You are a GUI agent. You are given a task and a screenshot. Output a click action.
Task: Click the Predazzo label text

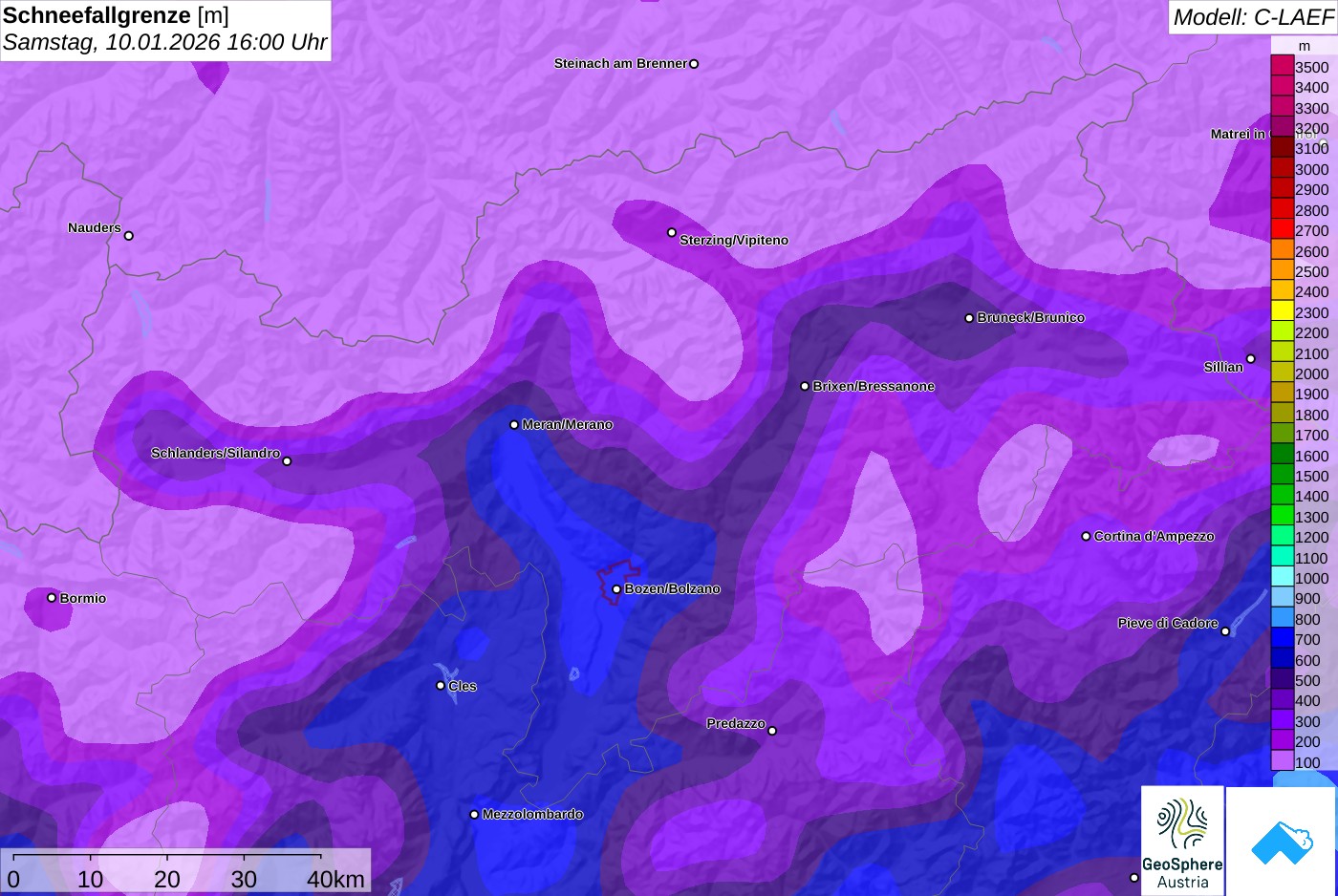pyautogui.click(x=736, y=724)
